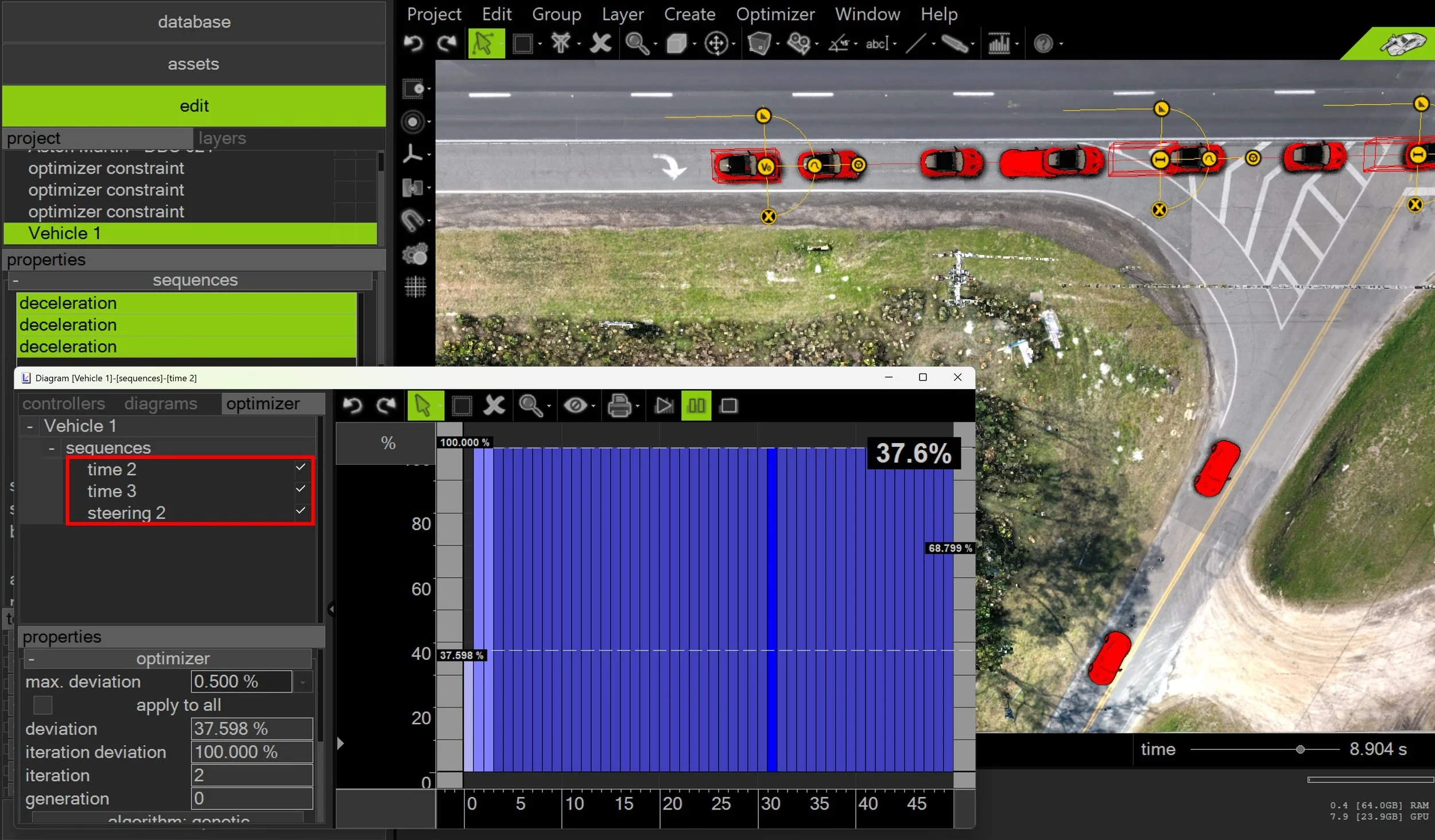Click the visibility eye icon in Diagram toolbar

pos(575,406)
